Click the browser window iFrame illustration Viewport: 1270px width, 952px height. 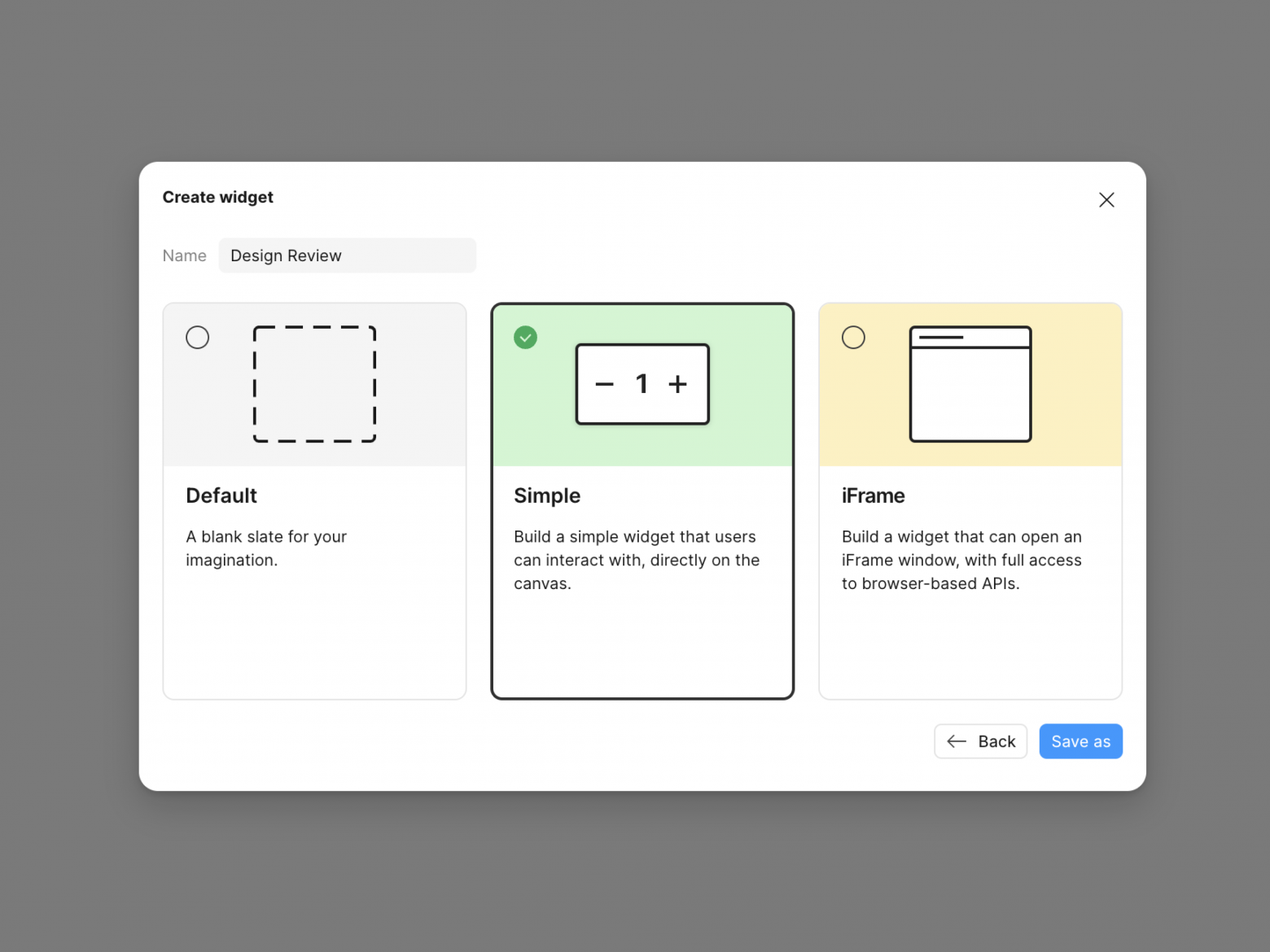click(970, 384)
